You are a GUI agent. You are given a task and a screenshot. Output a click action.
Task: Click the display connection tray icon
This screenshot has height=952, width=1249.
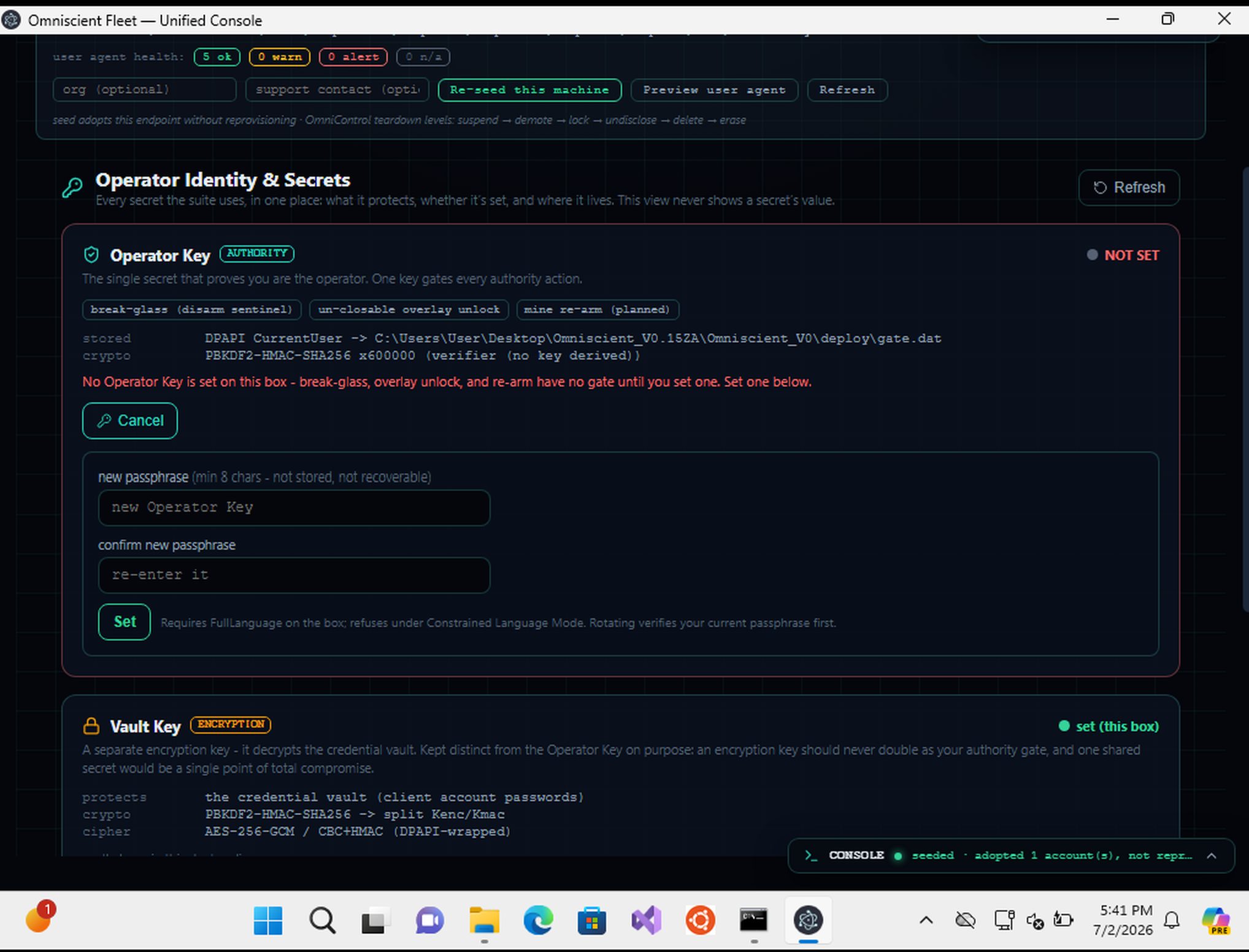coord(1004,920)
